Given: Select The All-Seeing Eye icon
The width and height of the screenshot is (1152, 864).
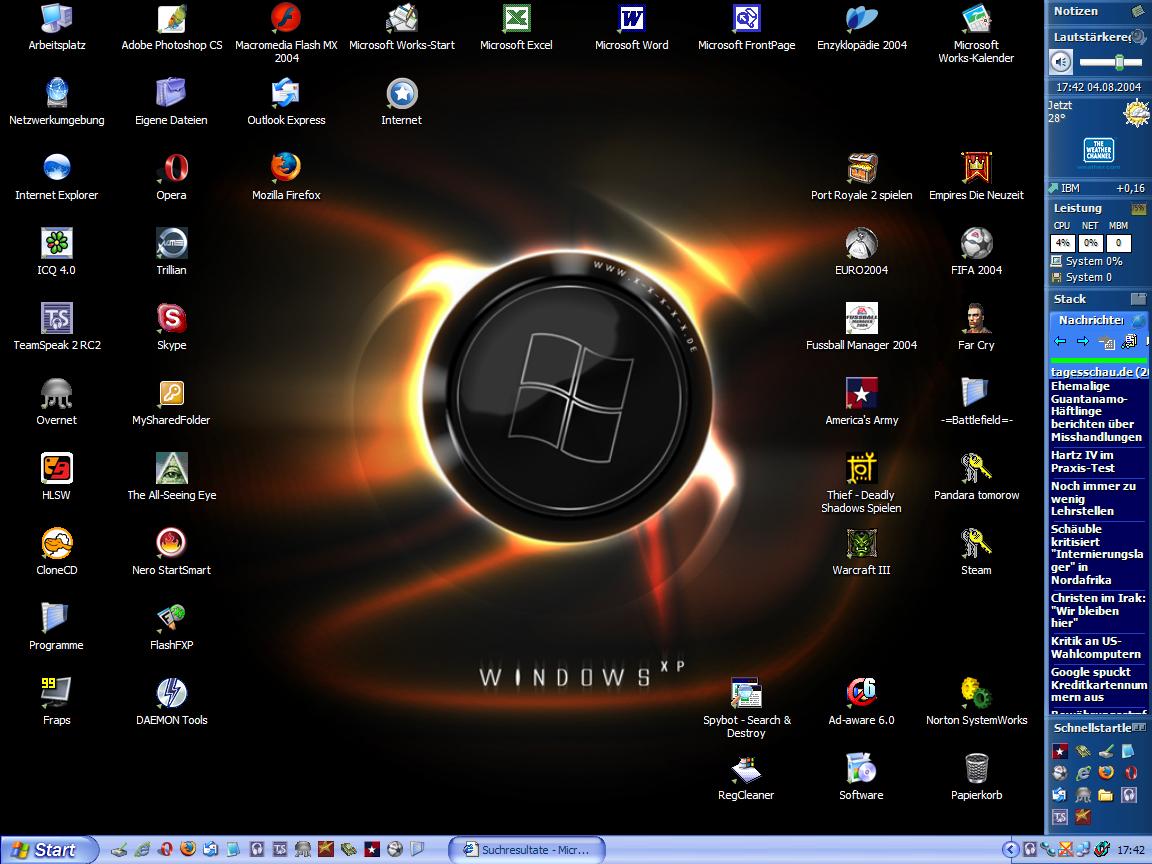Looking at the screenshot, I should pyautogui.click(x=171, y=468).
